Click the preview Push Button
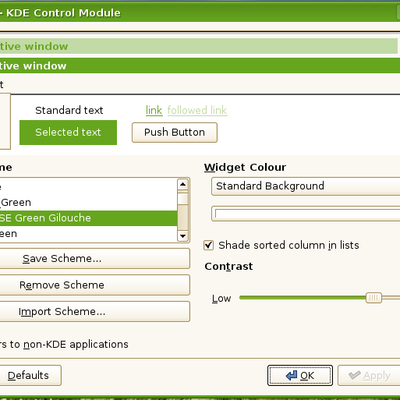This screenshot has width=400, height=400. [x=174, y=132]
